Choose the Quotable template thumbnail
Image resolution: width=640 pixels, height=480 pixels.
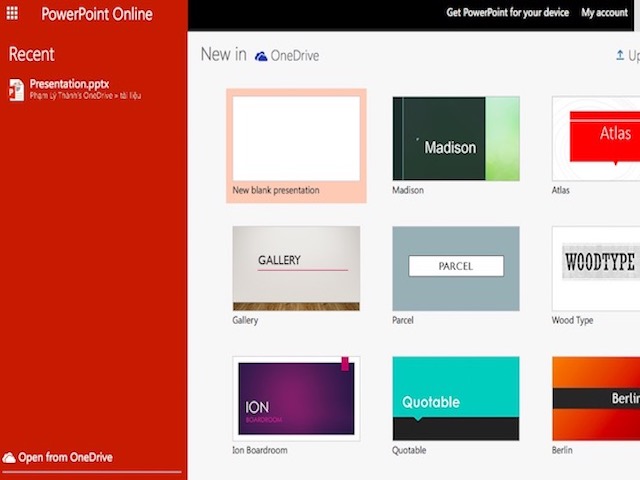pyautogui.click(x=455, y=397)
